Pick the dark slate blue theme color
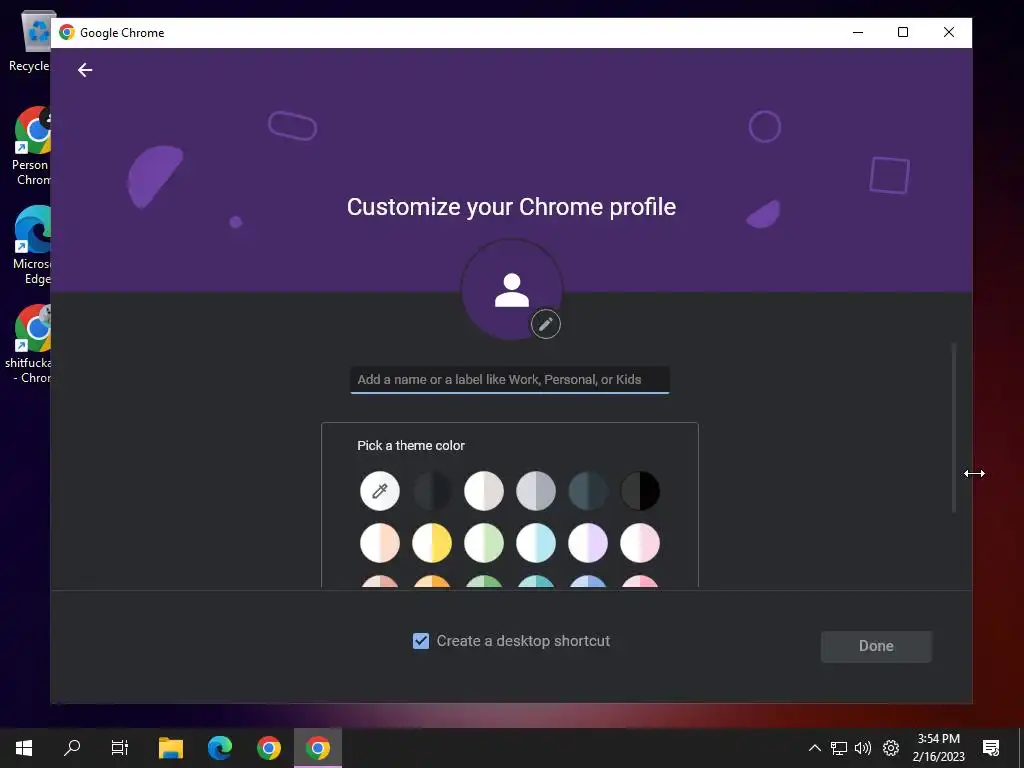 point(588,490)
